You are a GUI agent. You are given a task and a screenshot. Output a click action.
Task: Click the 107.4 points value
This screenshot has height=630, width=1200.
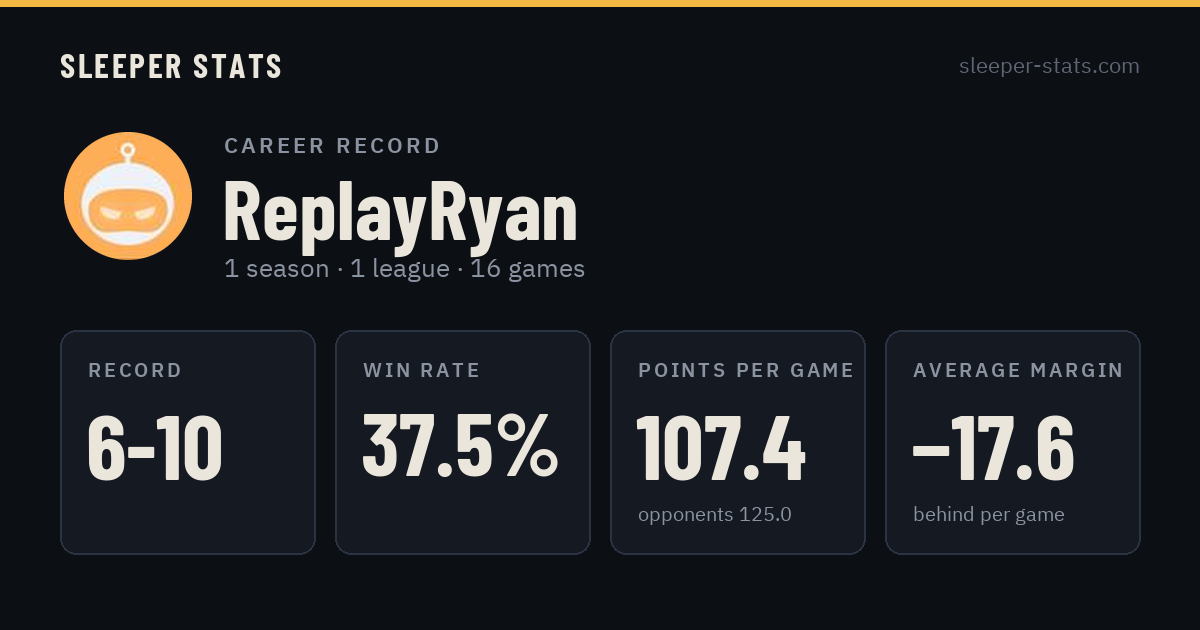point(721,449)
